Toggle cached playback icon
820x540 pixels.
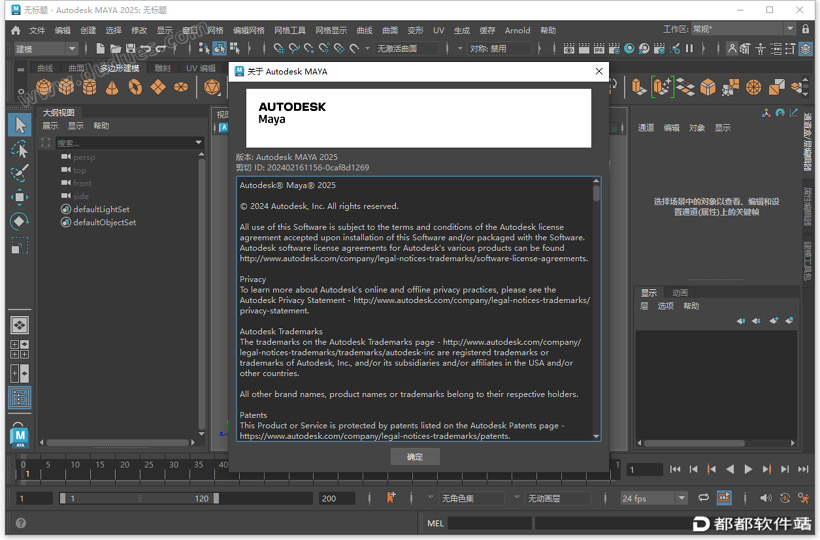[724, 498]
